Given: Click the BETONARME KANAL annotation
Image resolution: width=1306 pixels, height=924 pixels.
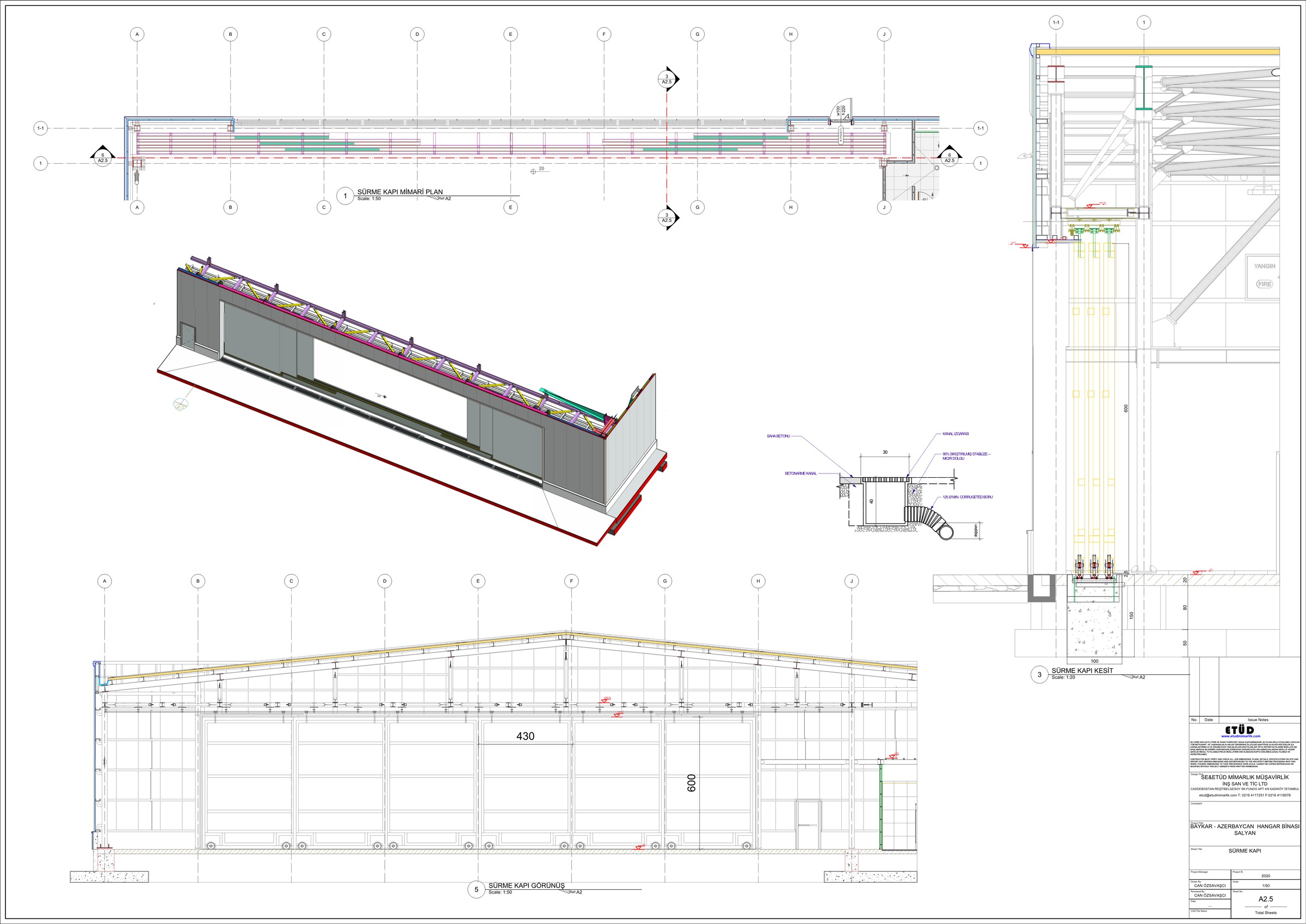Looking at the screenshot, I should [801, 473].
